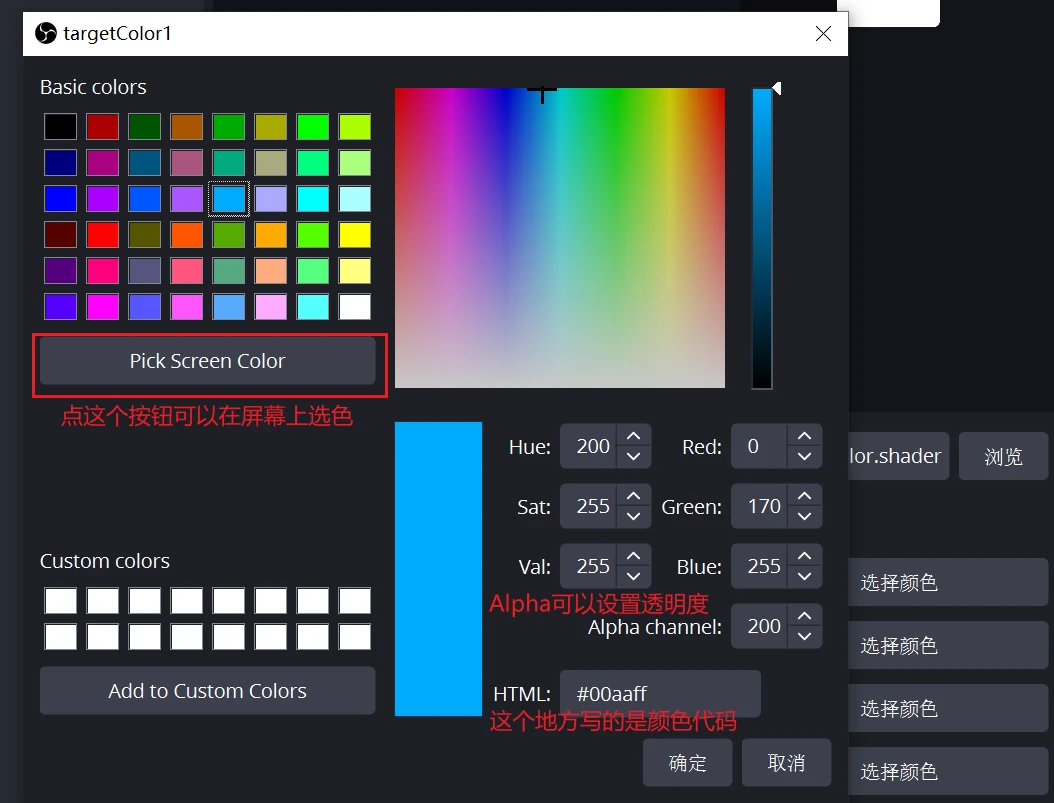Click Add to Custom Colors button
This screenshot has height=803, width=1054.
click(x=208, y=691)
